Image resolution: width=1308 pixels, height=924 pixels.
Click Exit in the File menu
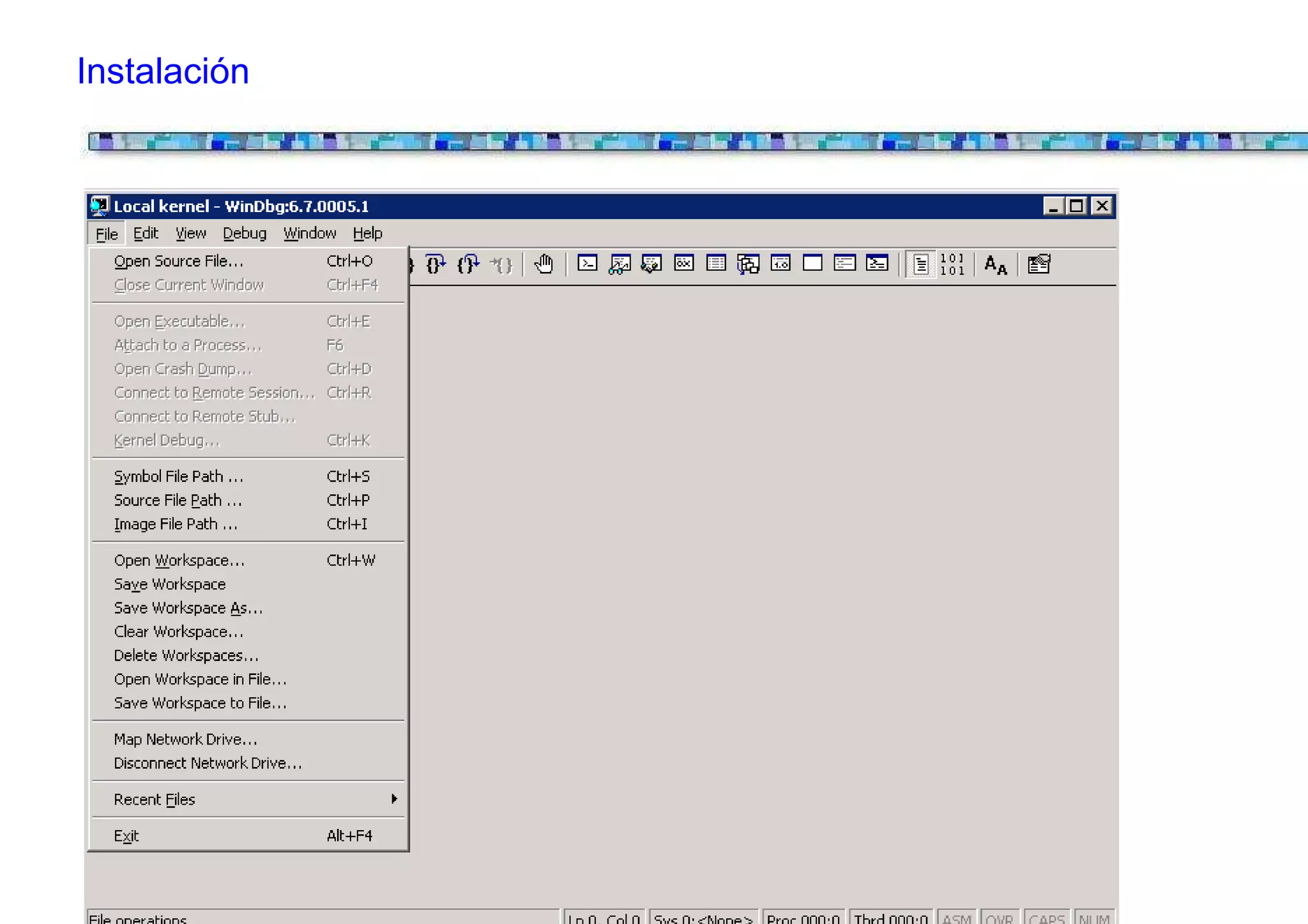[126, 836]
